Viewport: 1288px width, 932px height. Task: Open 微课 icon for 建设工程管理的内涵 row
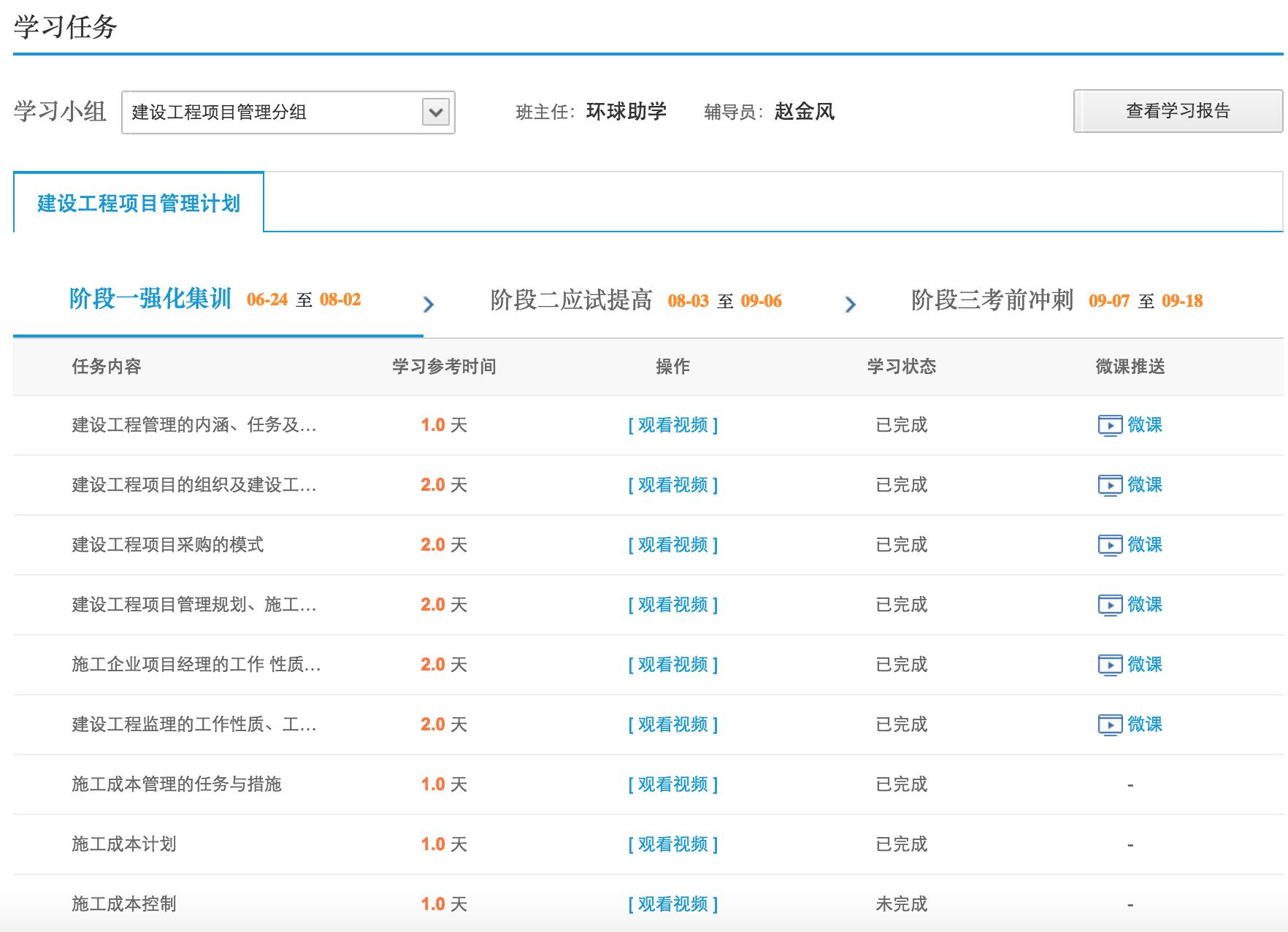click(x=1110, y=425)
